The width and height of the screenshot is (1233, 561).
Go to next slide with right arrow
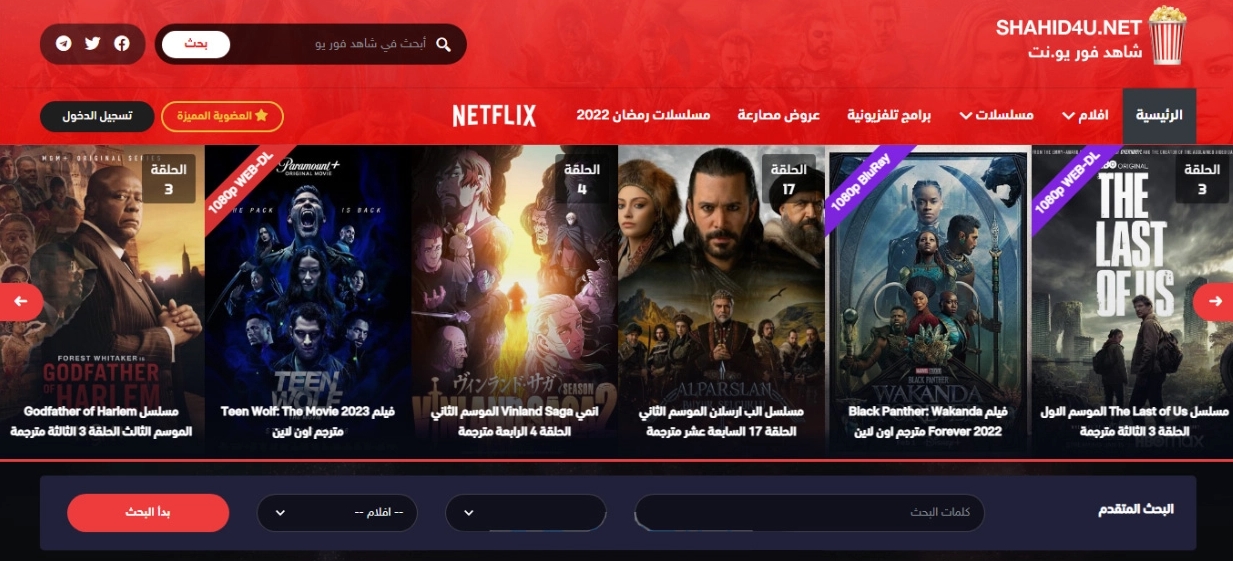pyautogui.click(x=1214, y=301)
